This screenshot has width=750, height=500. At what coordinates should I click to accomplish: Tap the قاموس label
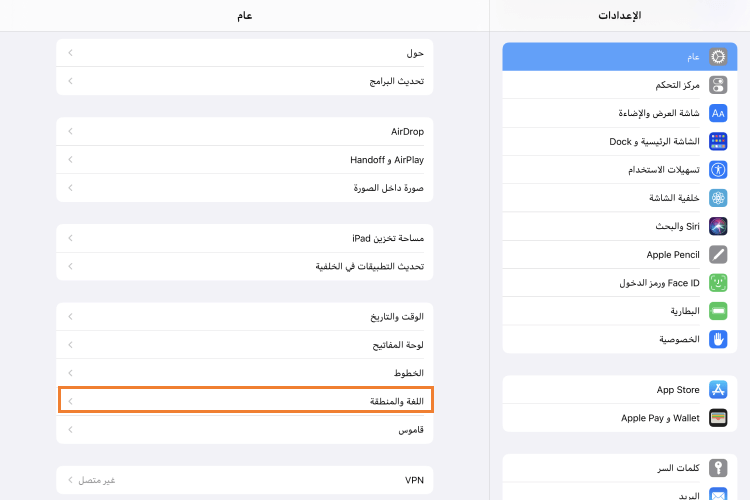click(411, 430)
